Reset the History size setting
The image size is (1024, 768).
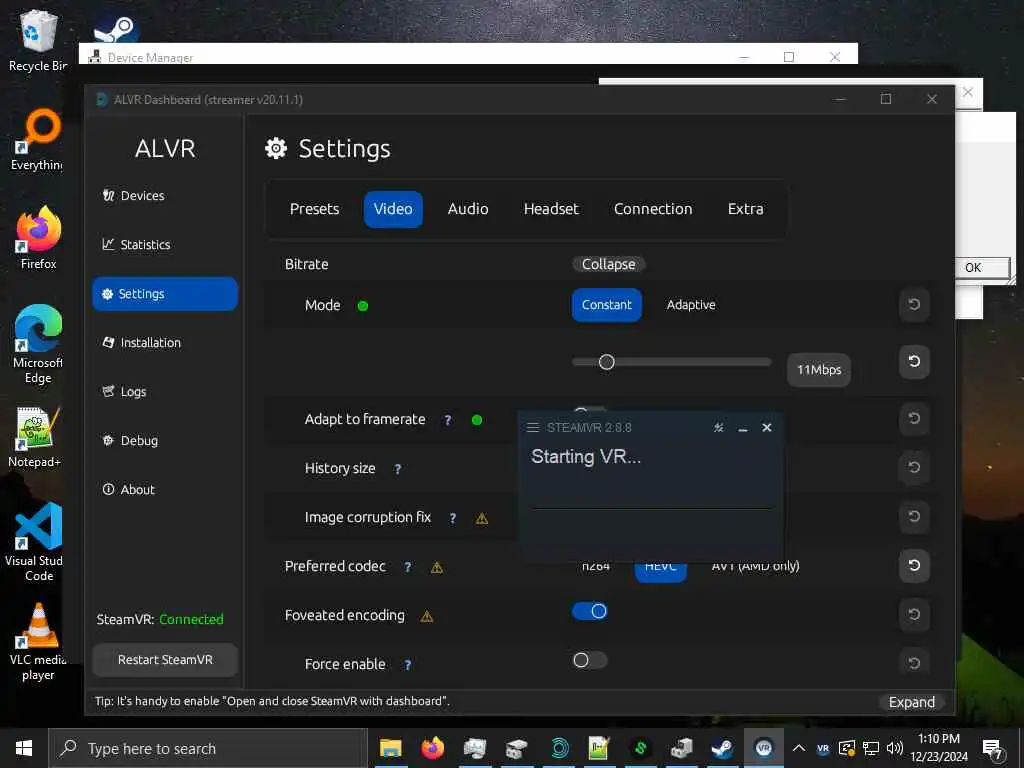[914, 467]
